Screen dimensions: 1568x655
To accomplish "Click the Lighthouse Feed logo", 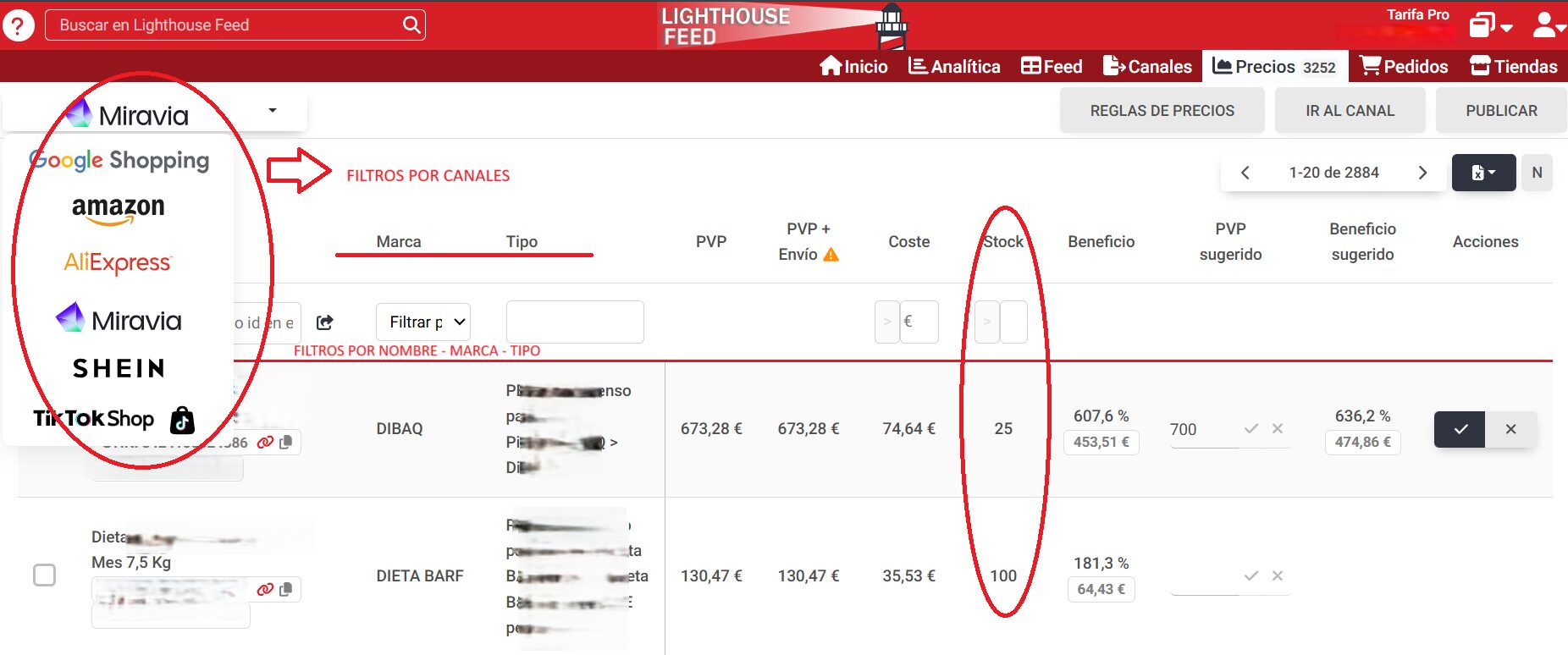I will 783,26.
